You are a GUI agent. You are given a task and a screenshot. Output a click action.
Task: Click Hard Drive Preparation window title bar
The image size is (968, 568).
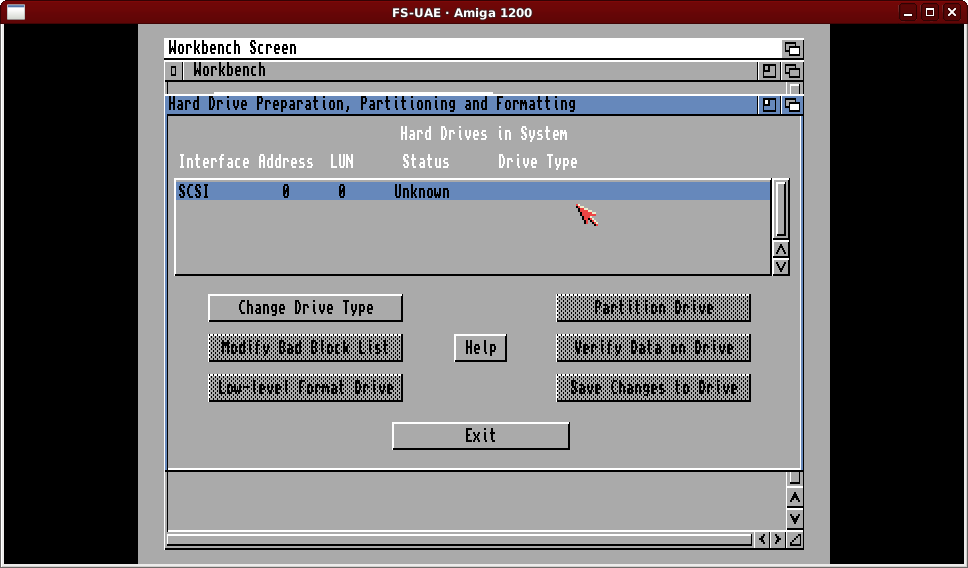click(x=462, y=104)
